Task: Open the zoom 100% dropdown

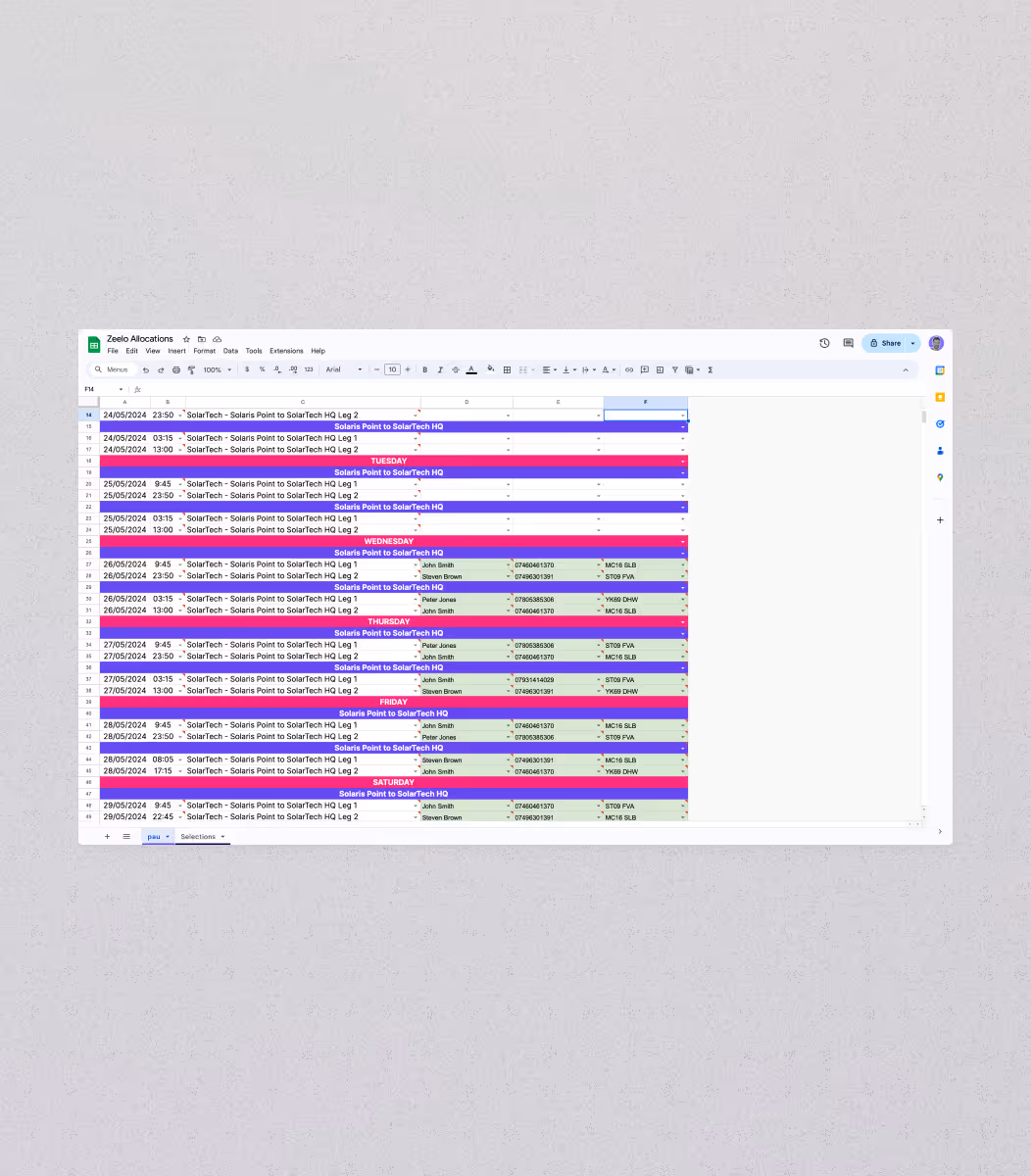Action: [x=218, y=369]
